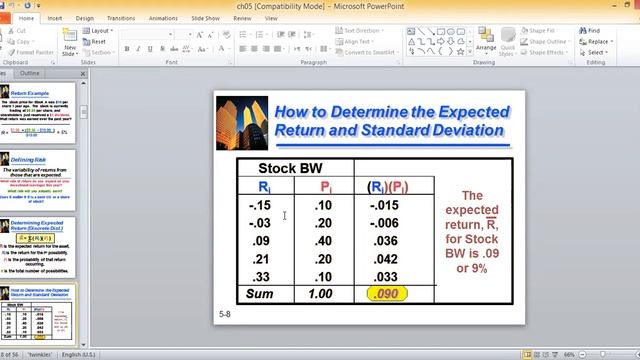Click the highlighted .090 sum cell
Screen dimensions: 640x360
[387, 294]
